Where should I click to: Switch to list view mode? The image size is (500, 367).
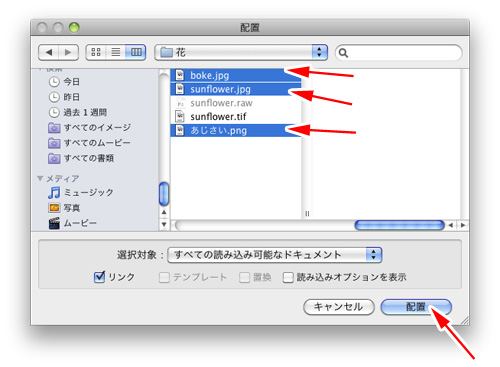[116, 52]
